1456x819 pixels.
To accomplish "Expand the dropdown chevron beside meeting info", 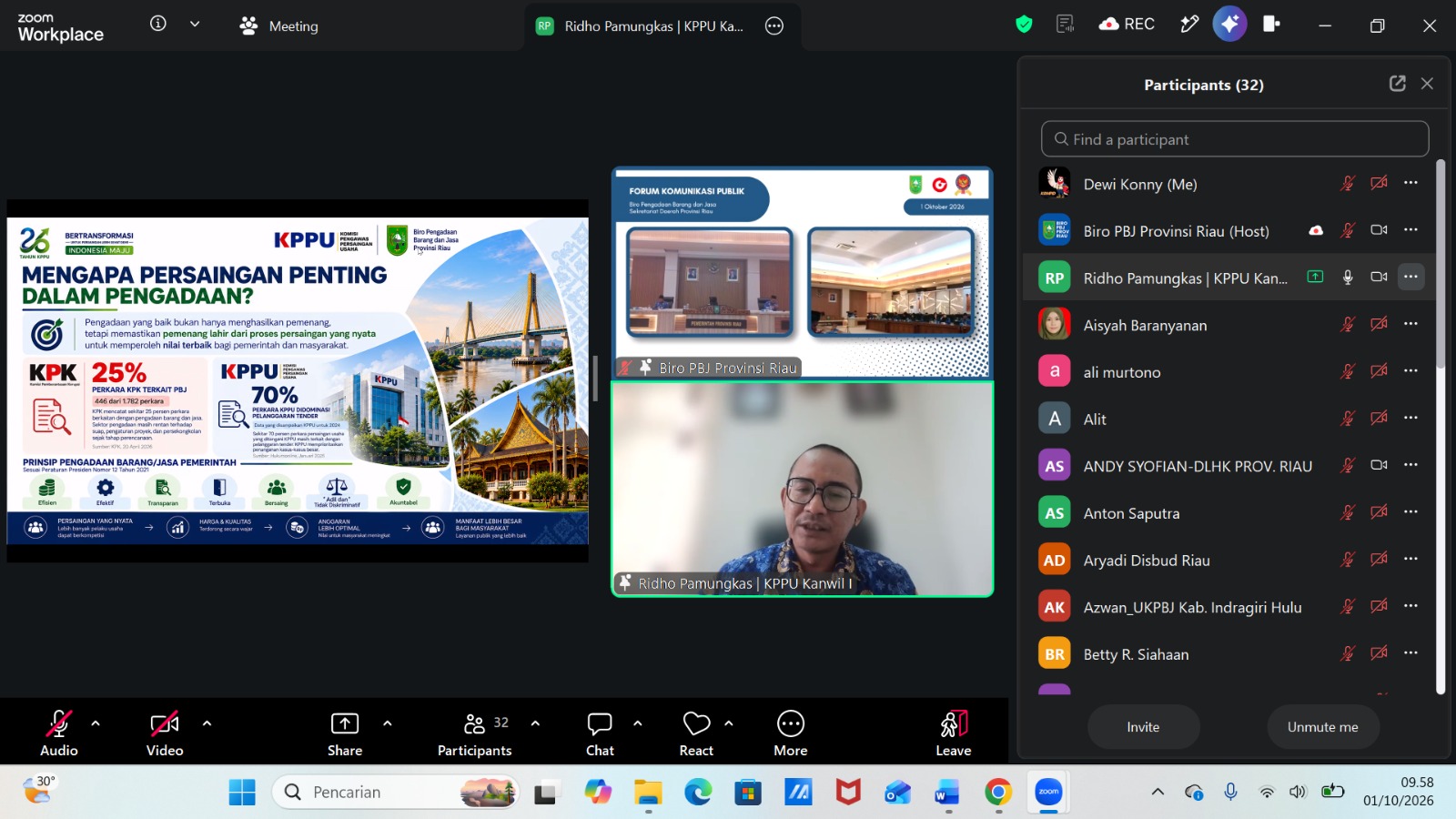I will point(195,25).
